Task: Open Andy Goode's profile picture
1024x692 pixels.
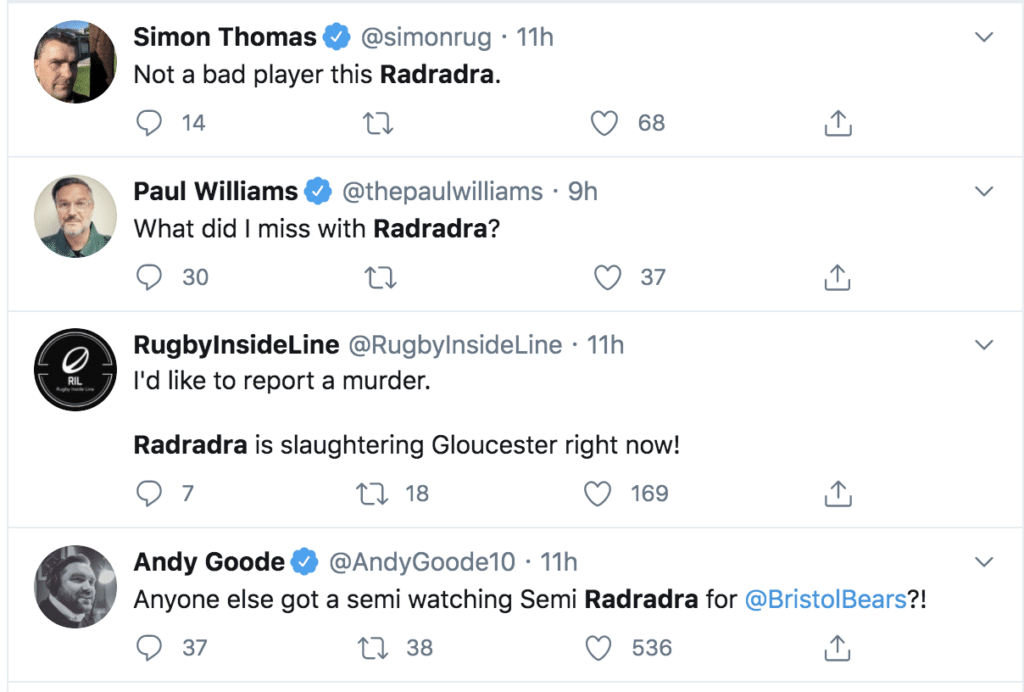Action: pyautogui.click(x=75, y=587)
